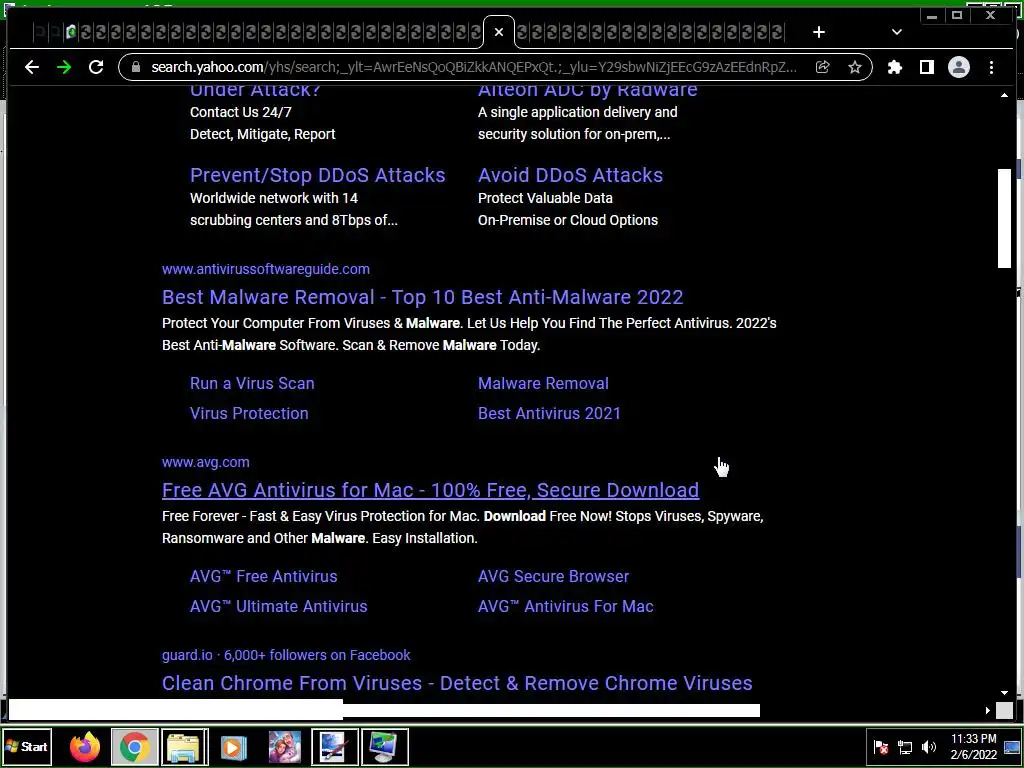Click the scroll up arrow
The image size is (1024, 768).
pyautogui.click(x=1004, y=95)
